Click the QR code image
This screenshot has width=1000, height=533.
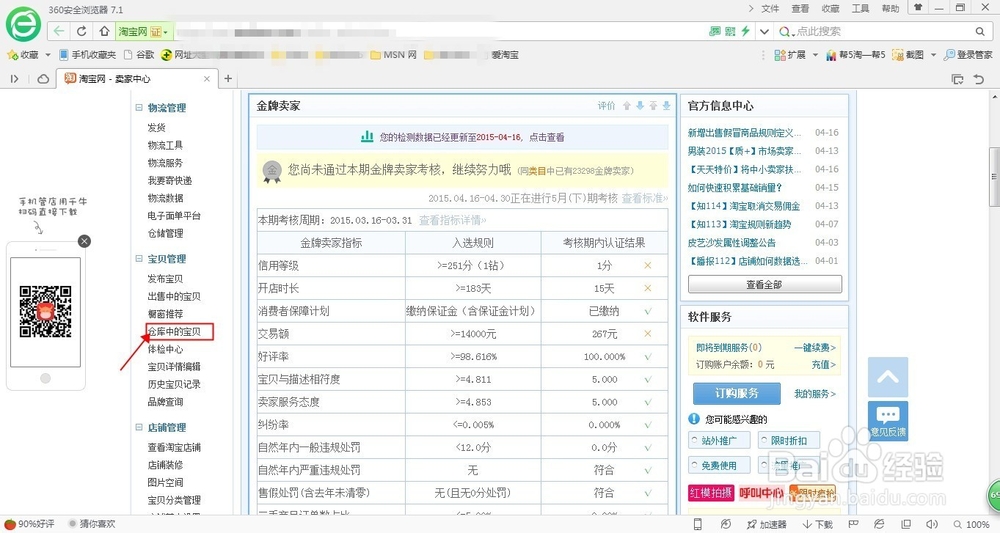click(x=45, y=312)
